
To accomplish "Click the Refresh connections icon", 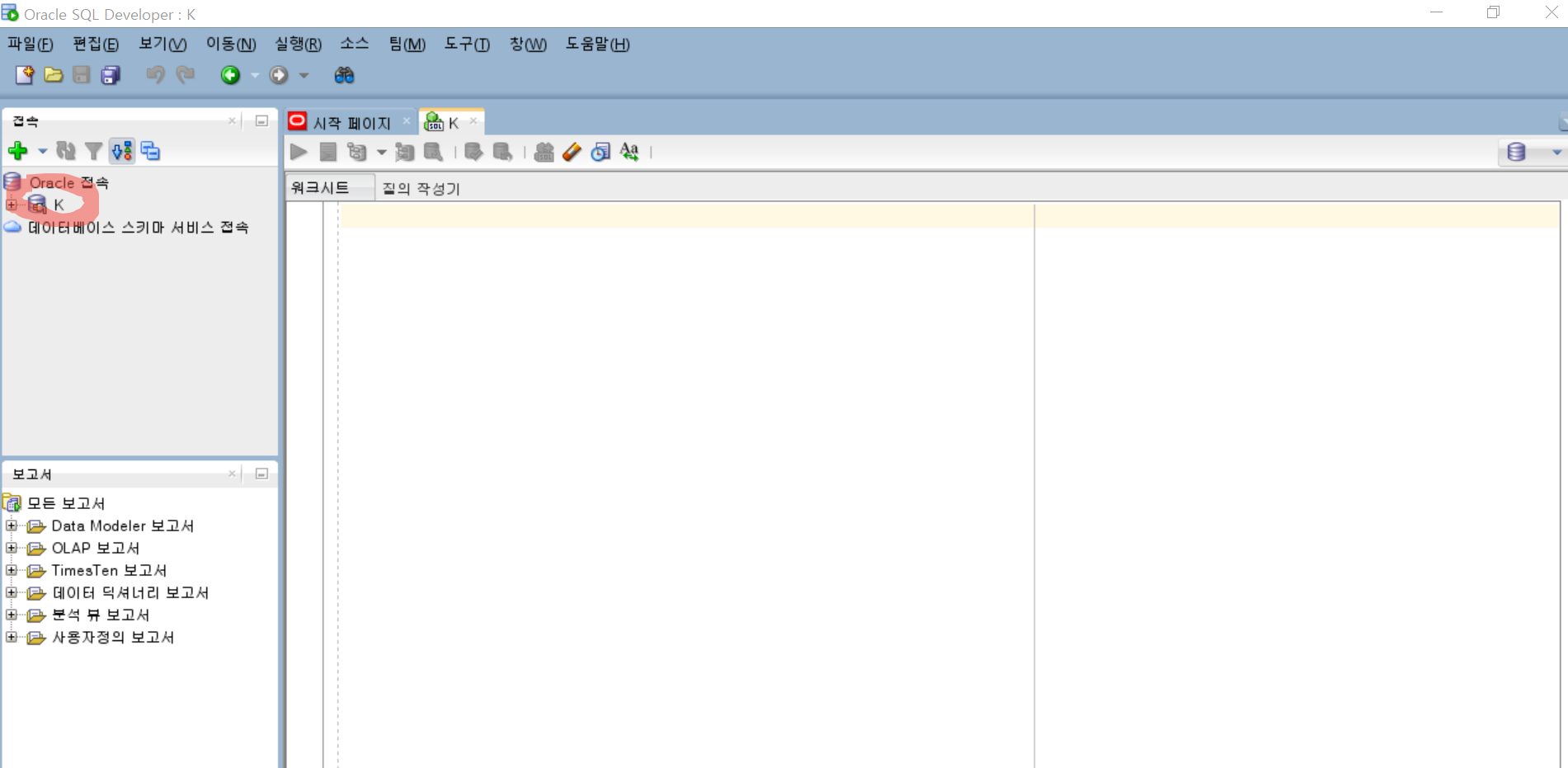I will coord(66,151).
